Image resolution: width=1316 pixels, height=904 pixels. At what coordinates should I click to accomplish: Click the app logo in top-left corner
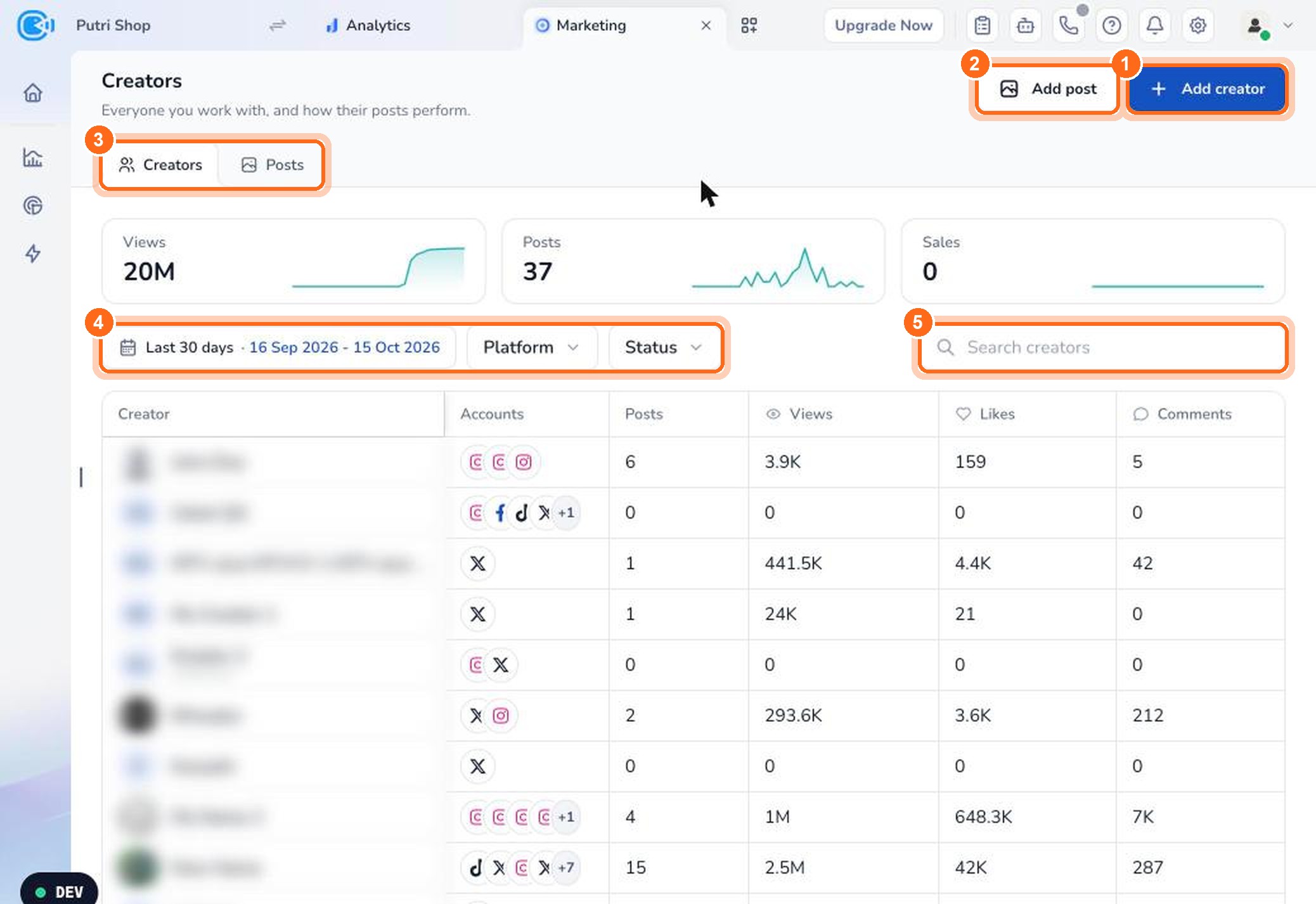35,25
